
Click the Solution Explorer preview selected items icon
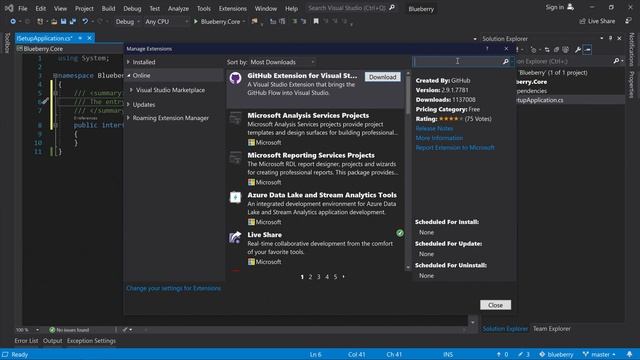pyautogui.click(x=587, y=49)
